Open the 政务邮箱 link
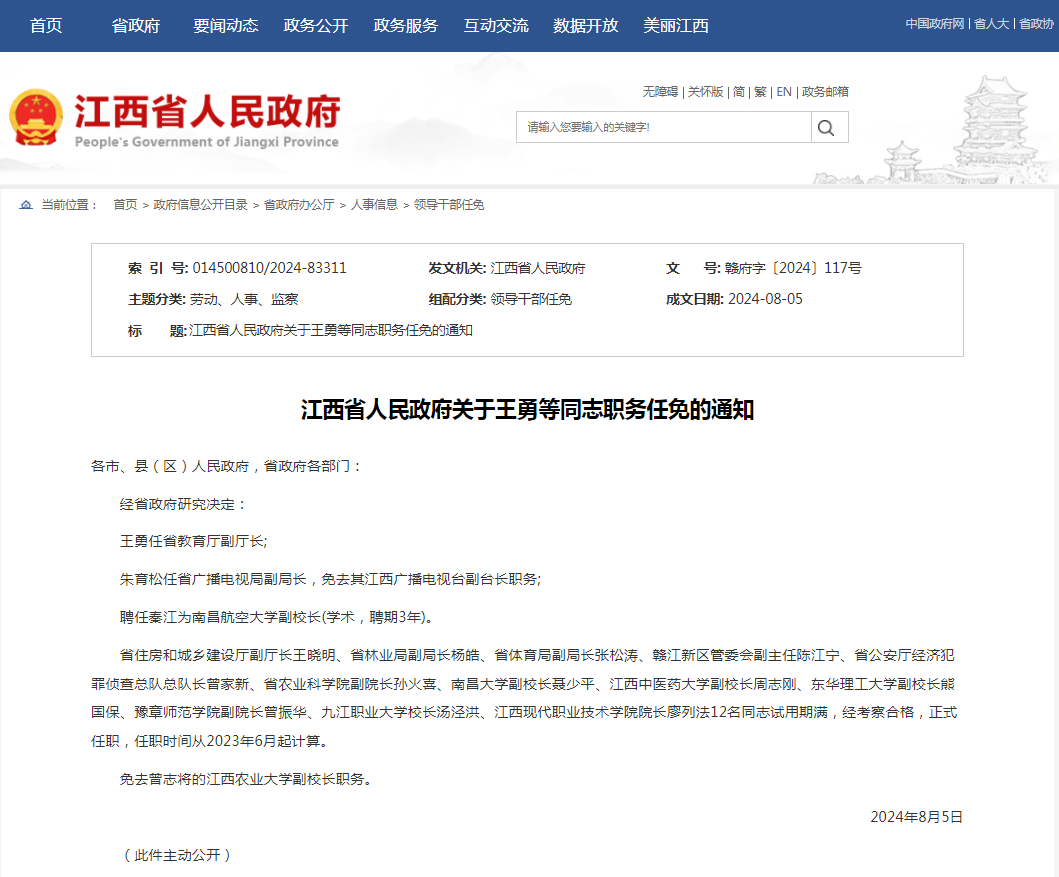Screen dimensions: 1059x877 tap(825, 92)
